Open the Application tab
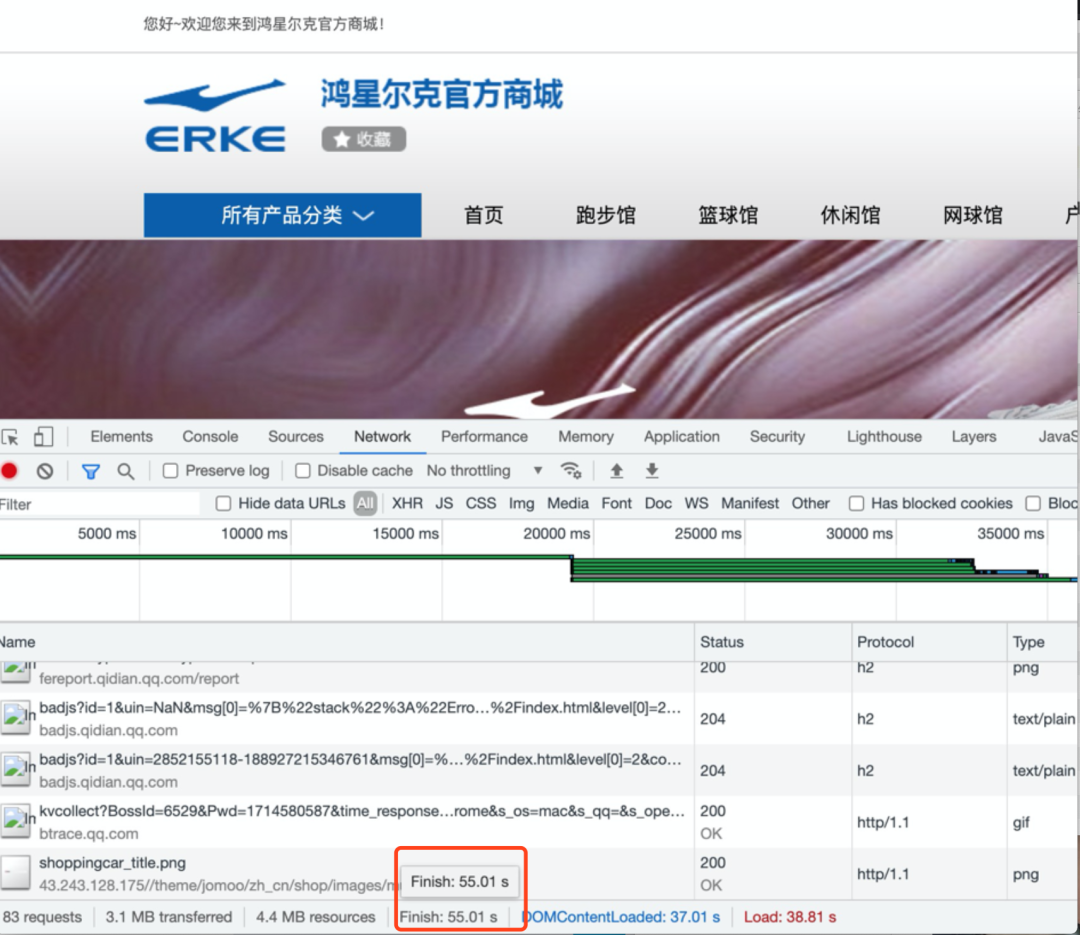 click(682, 437)
